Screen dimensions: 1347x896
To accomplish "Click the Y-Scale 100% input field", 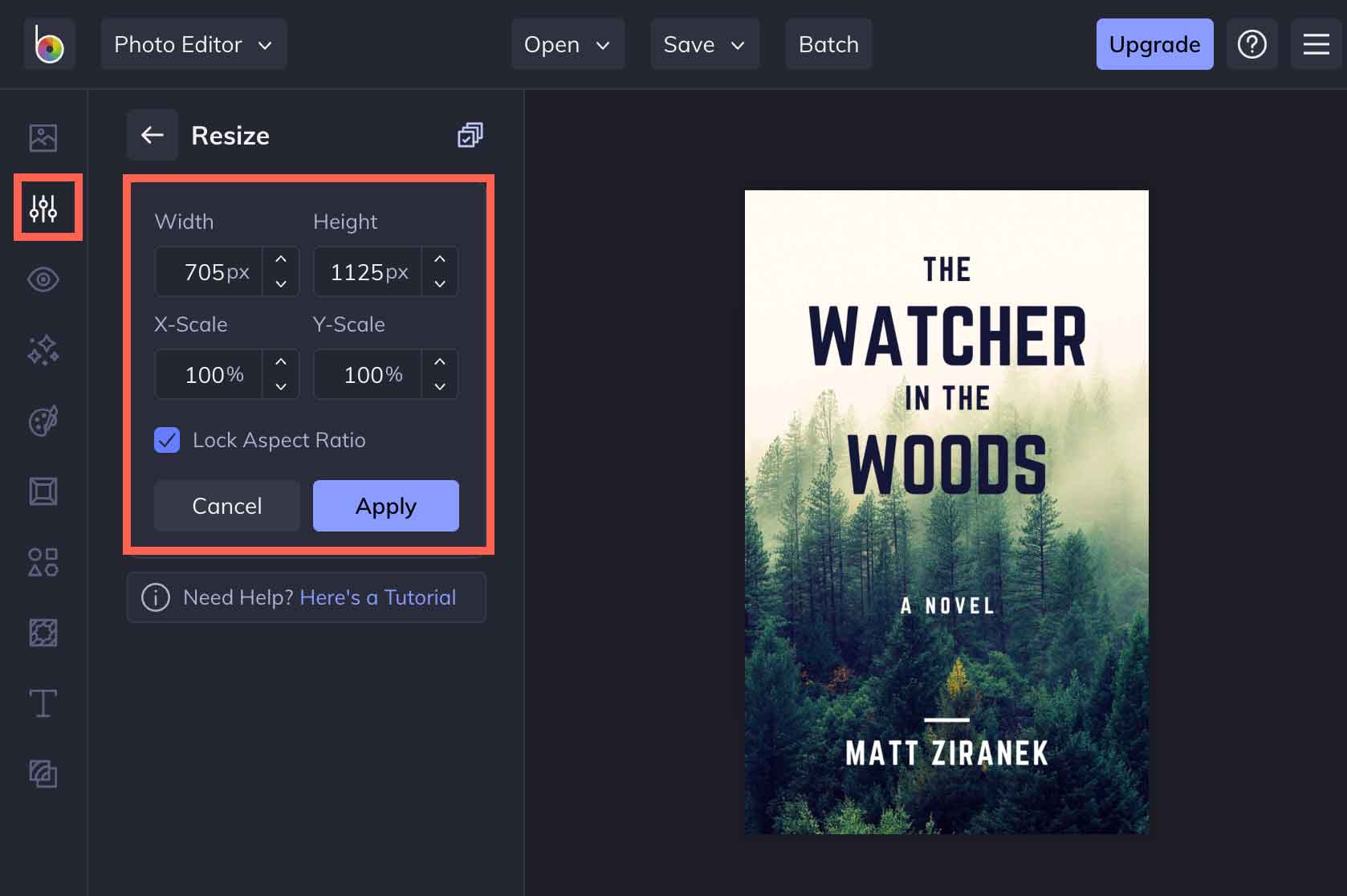I will (x=368, y=374).
